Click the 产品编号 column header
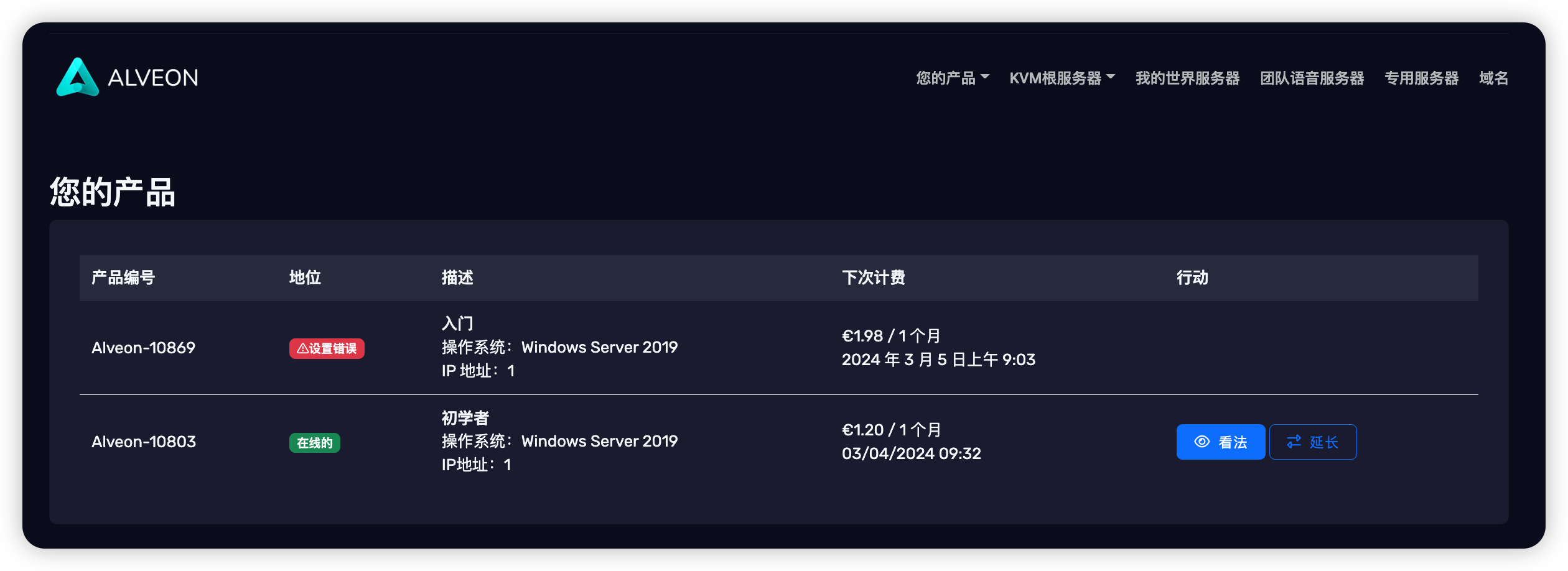 coord(123,277)
